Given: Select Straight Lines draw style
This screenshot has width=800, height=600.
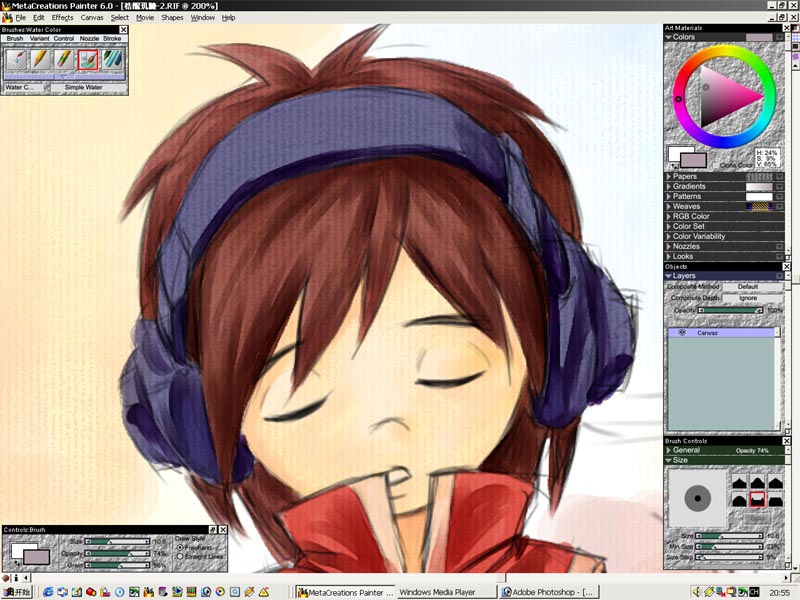Looking at the screenshot, I should click(x=179, y=556).
